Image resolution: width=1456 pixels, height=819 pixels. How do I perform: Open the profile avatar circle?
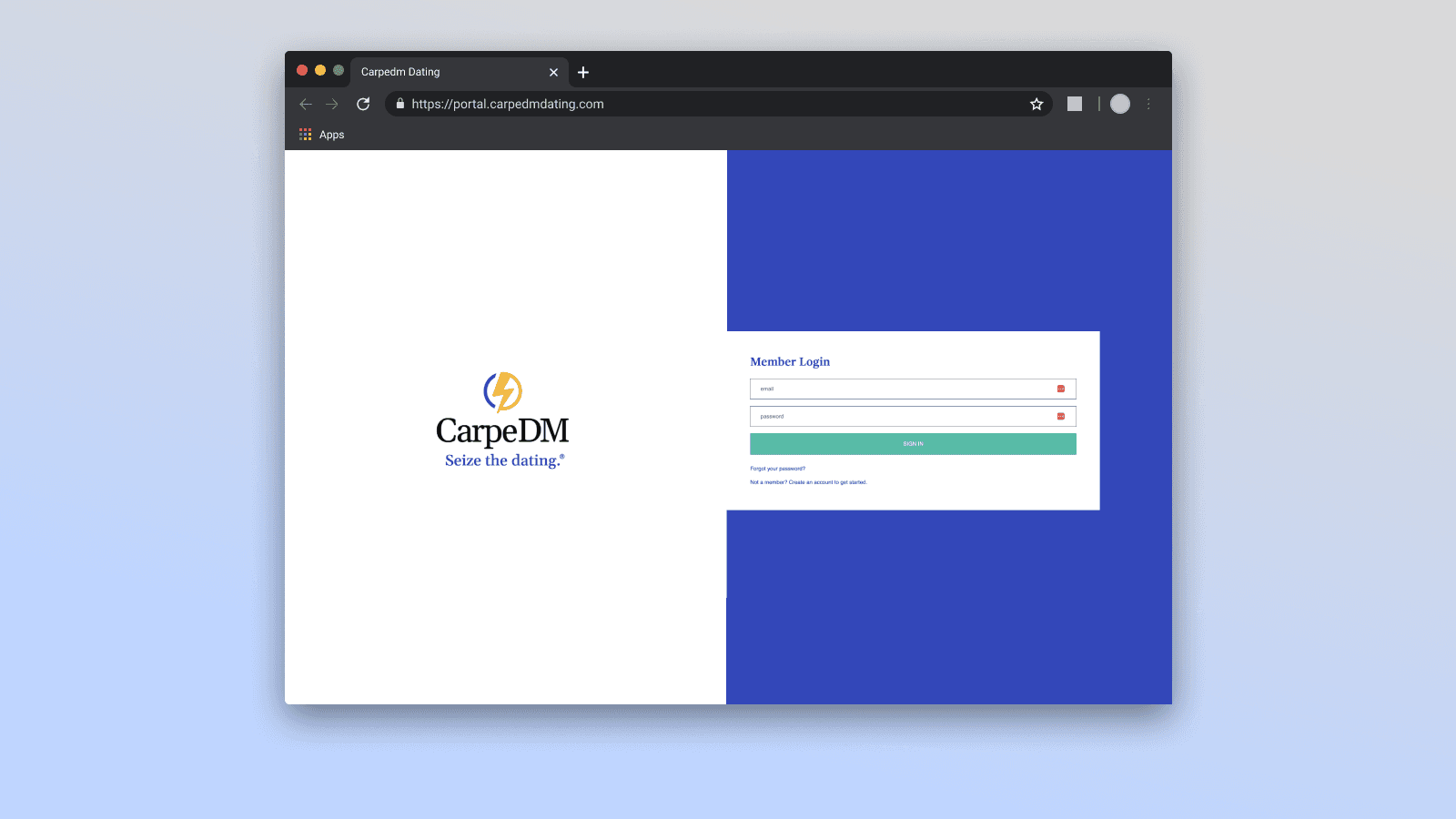click(x=1120, y=104)
